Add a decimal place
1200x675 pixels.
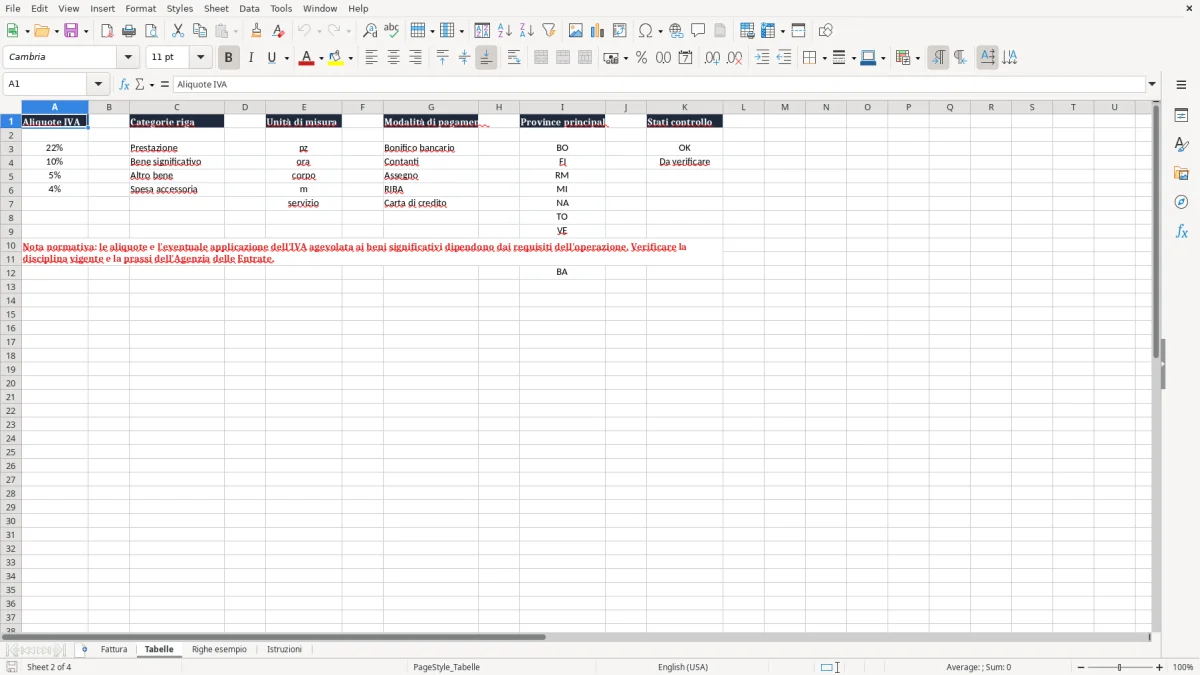(712, 58)
